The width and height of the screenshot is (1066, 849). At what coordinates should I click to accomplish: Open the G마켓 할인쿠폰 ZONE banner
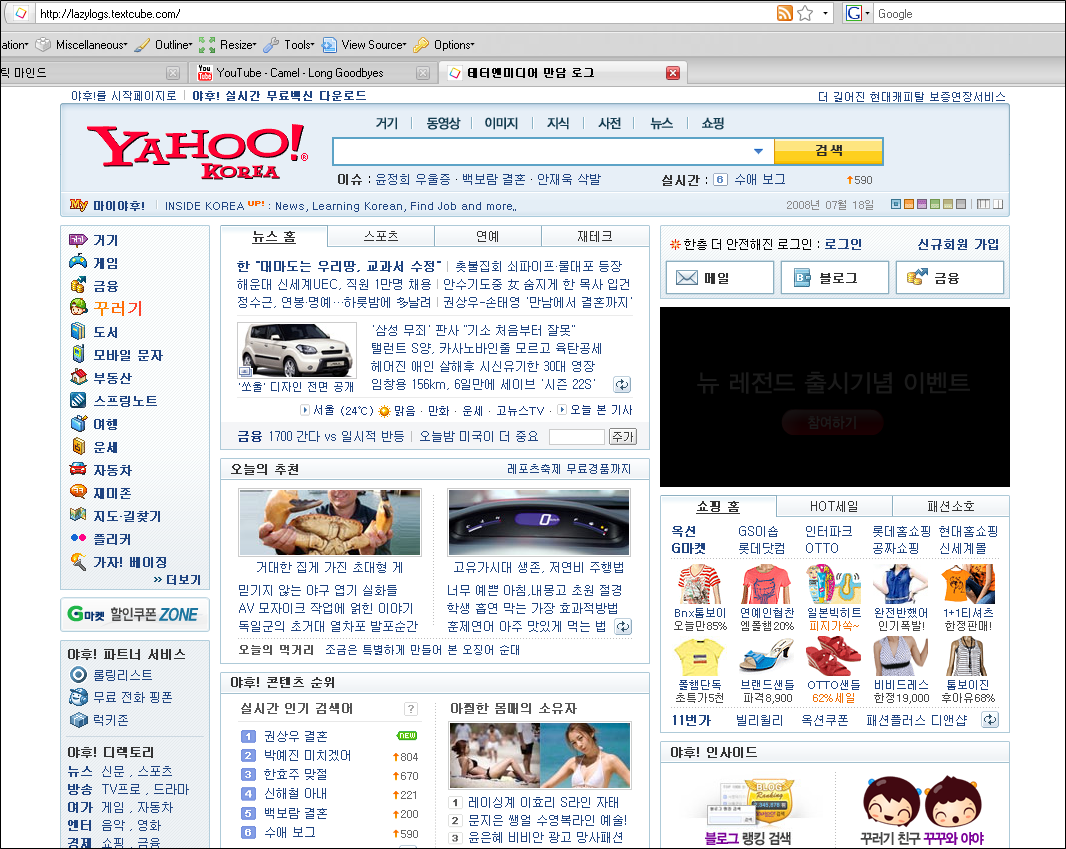point(135,614)
